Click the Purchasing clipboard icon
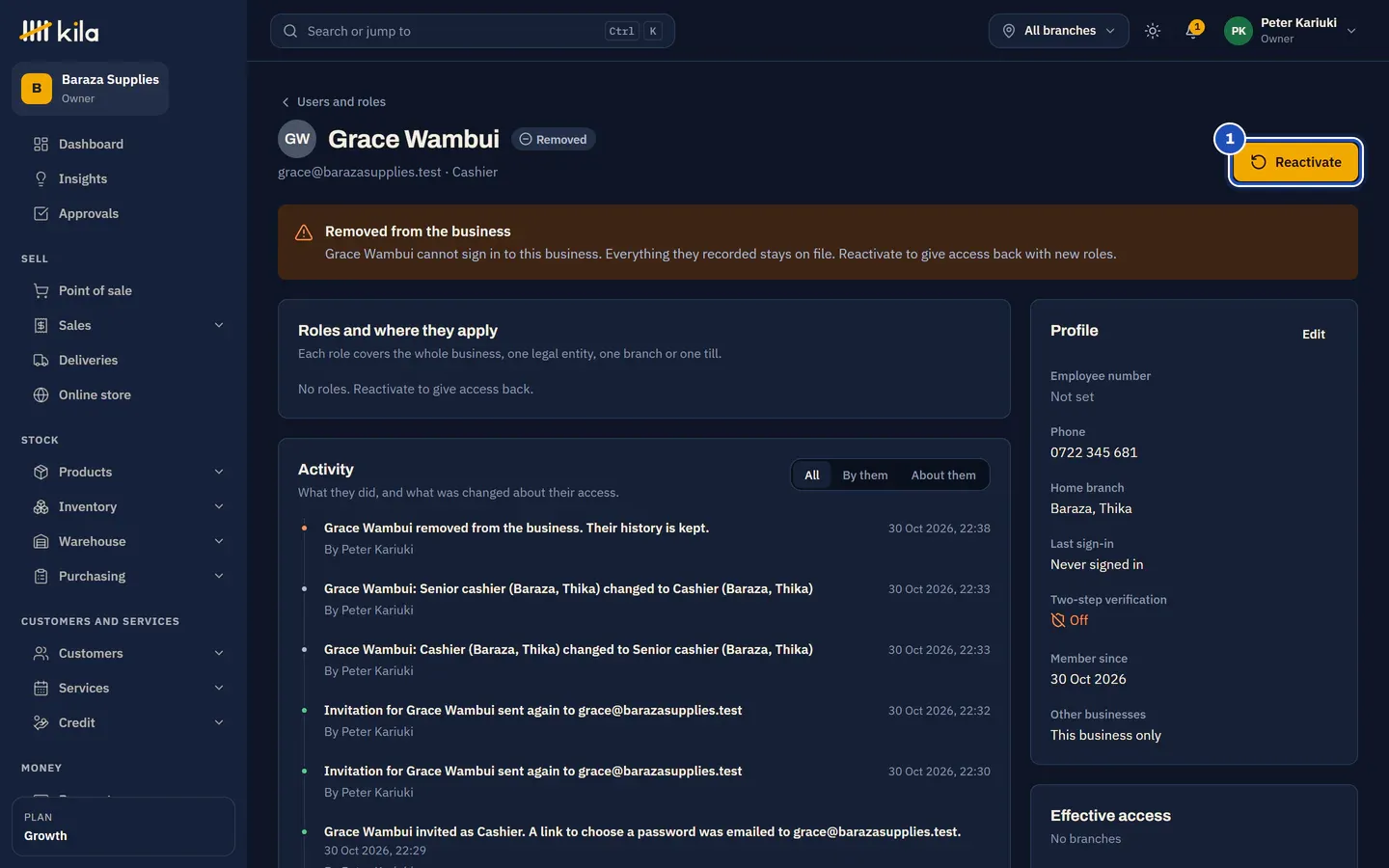Viewport: 1389px width, 868px height. coord(41,577)
